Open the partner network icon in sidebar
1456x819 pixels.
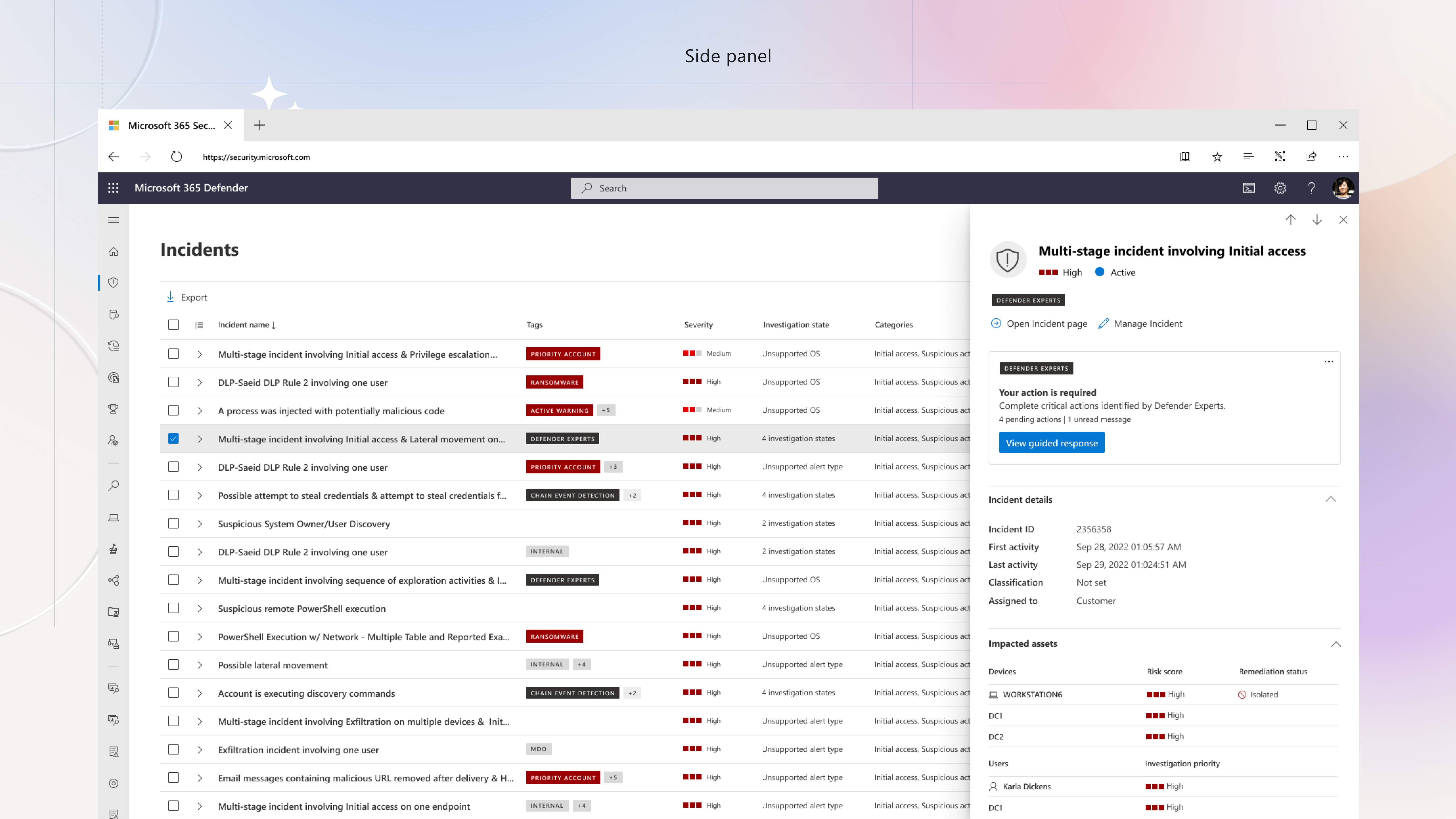(113, 580)
